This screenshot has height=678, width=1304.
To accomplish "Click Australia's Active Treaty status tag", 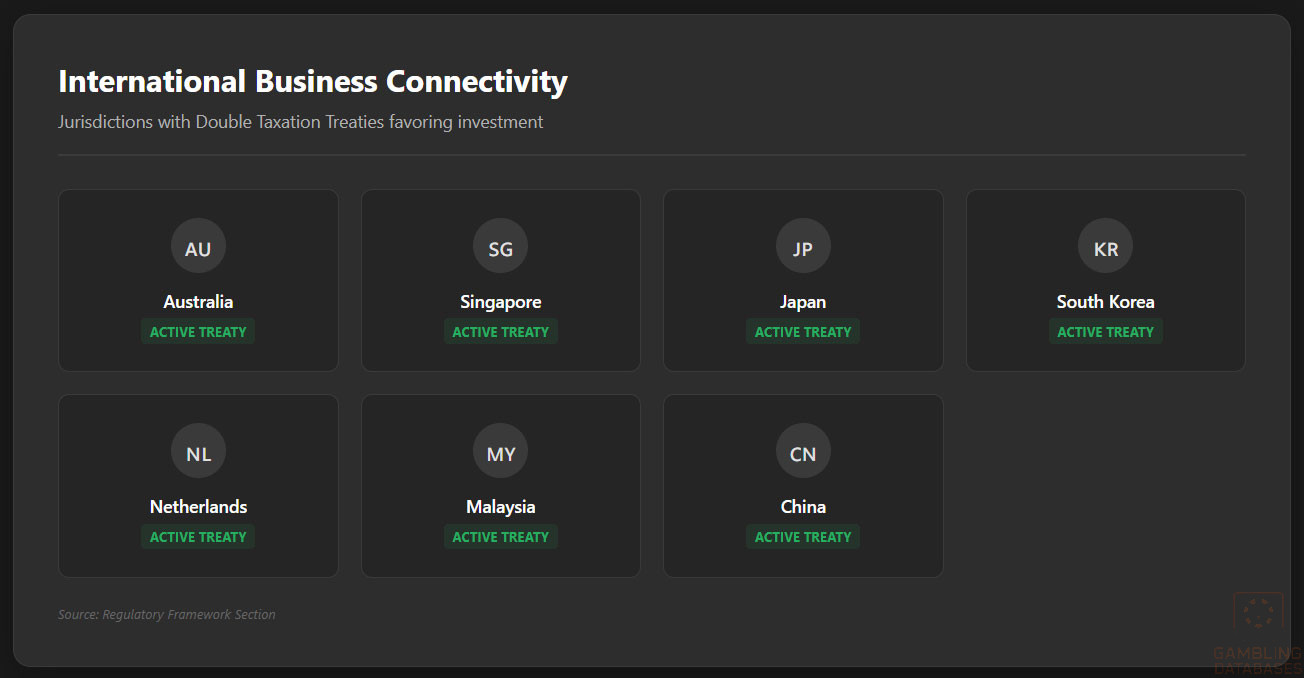I will click(198, 332).
